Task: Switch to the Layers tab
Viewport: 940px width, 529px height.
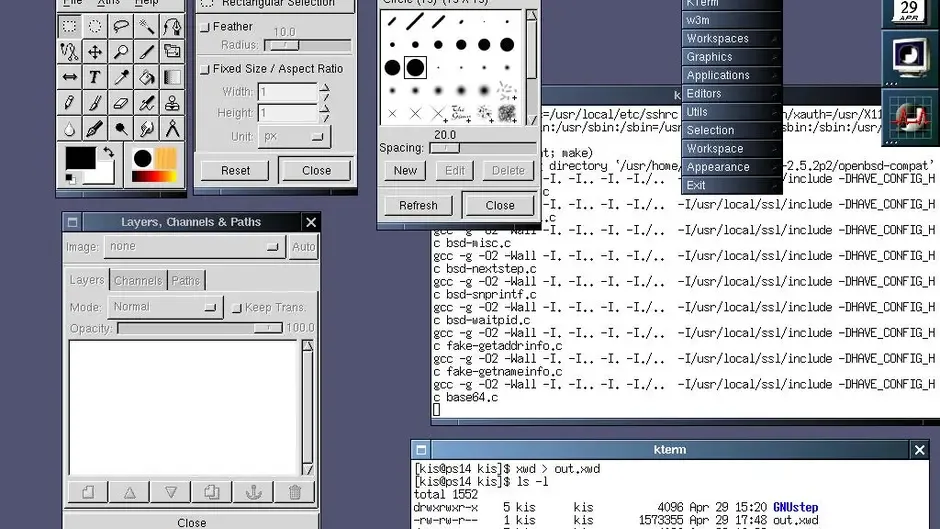Action: (x=87, y=280)
